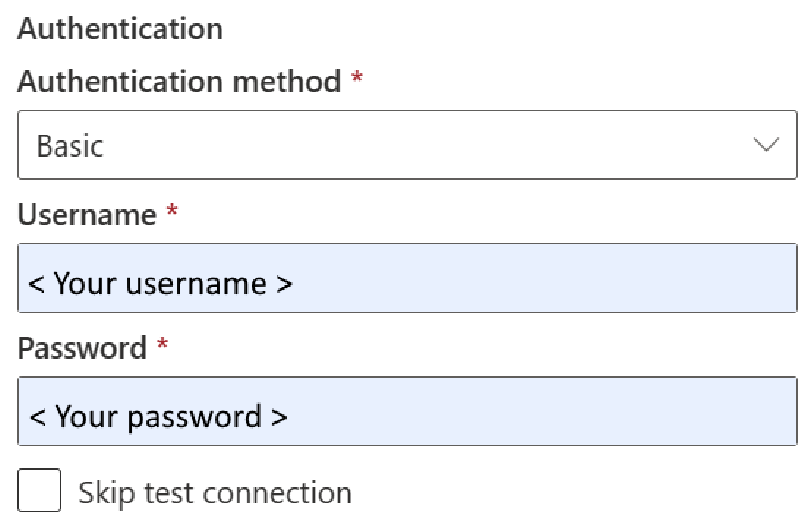Click the 'Password' field label

point(82,348)
